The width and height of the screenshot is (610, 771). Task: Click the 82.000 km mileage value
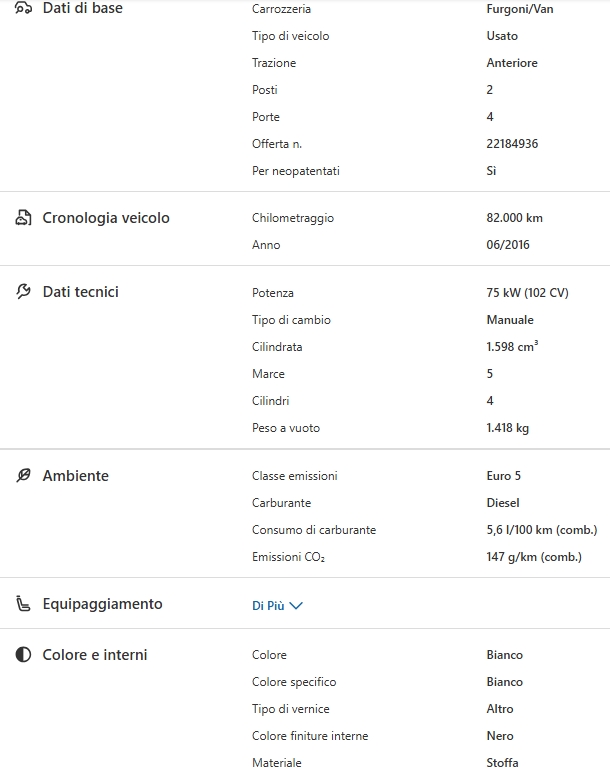point(514,218)
